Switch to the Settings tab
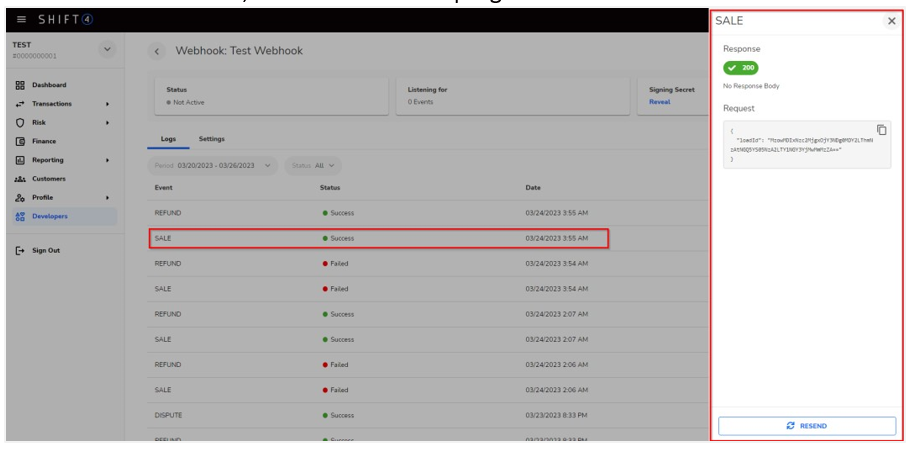913x451 pixels. [x=211, y=139]
